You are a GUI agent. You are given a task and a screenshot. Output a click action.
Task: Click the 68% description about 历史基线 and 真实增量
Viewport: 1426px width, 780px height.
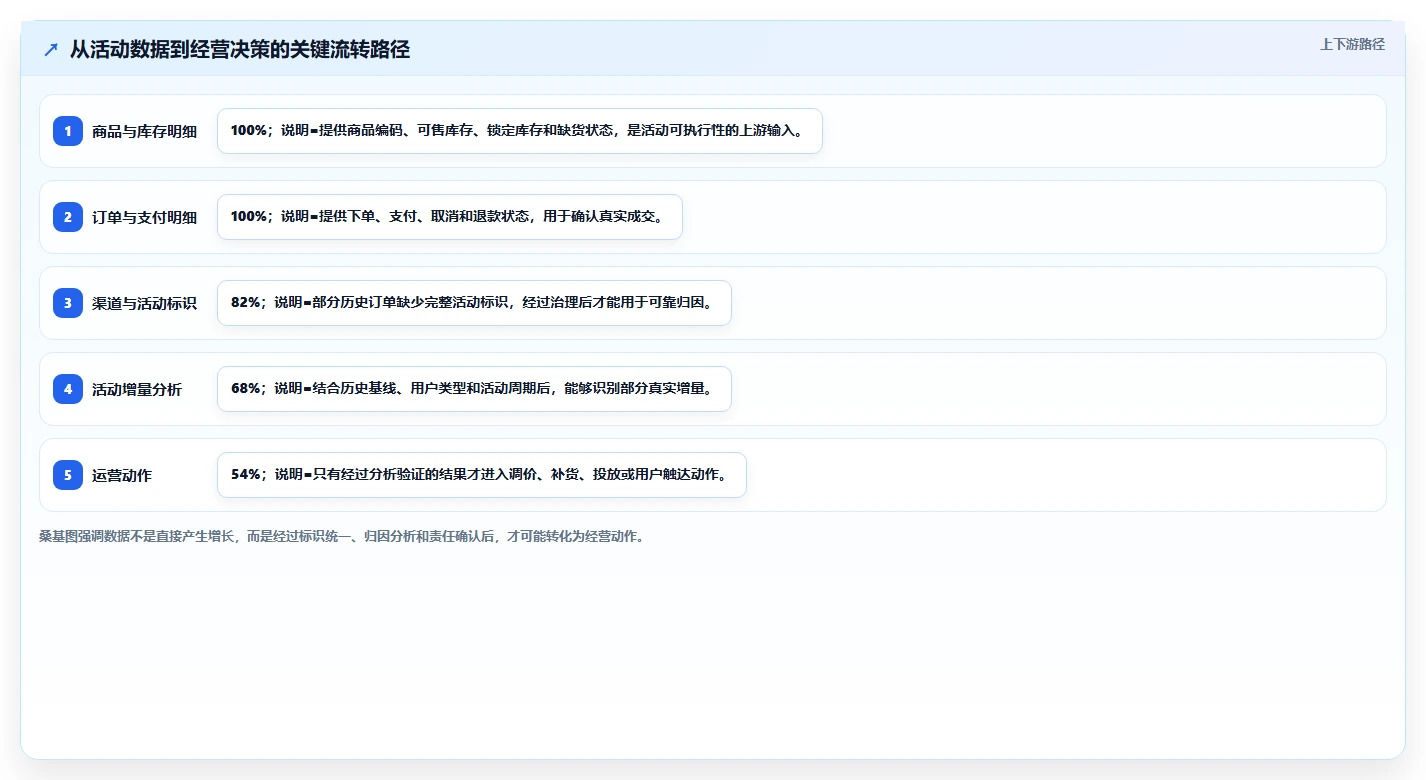[x=474, y=389]
